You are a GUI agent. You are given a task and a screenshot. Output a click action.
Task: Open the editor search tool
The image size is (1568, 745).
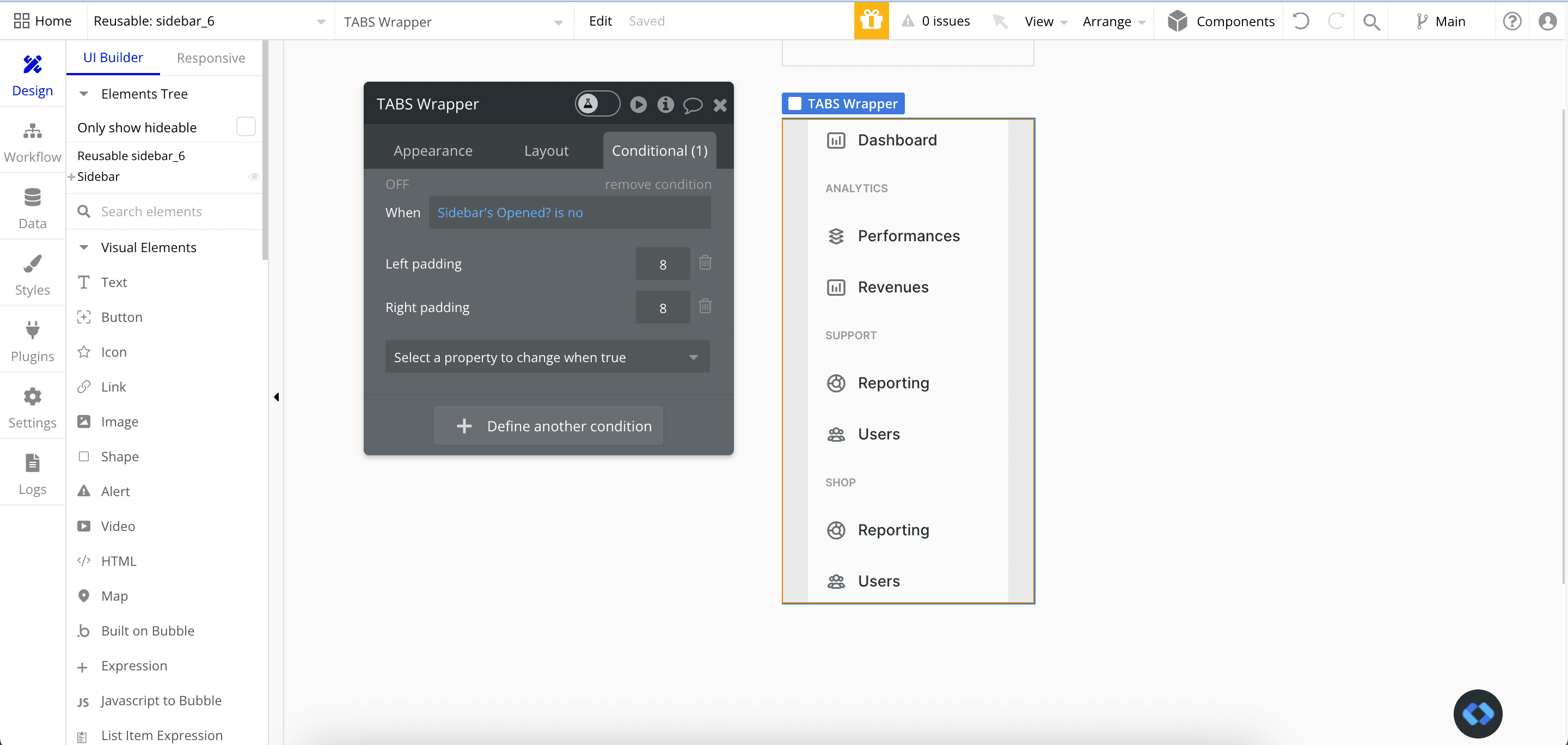1371,22
